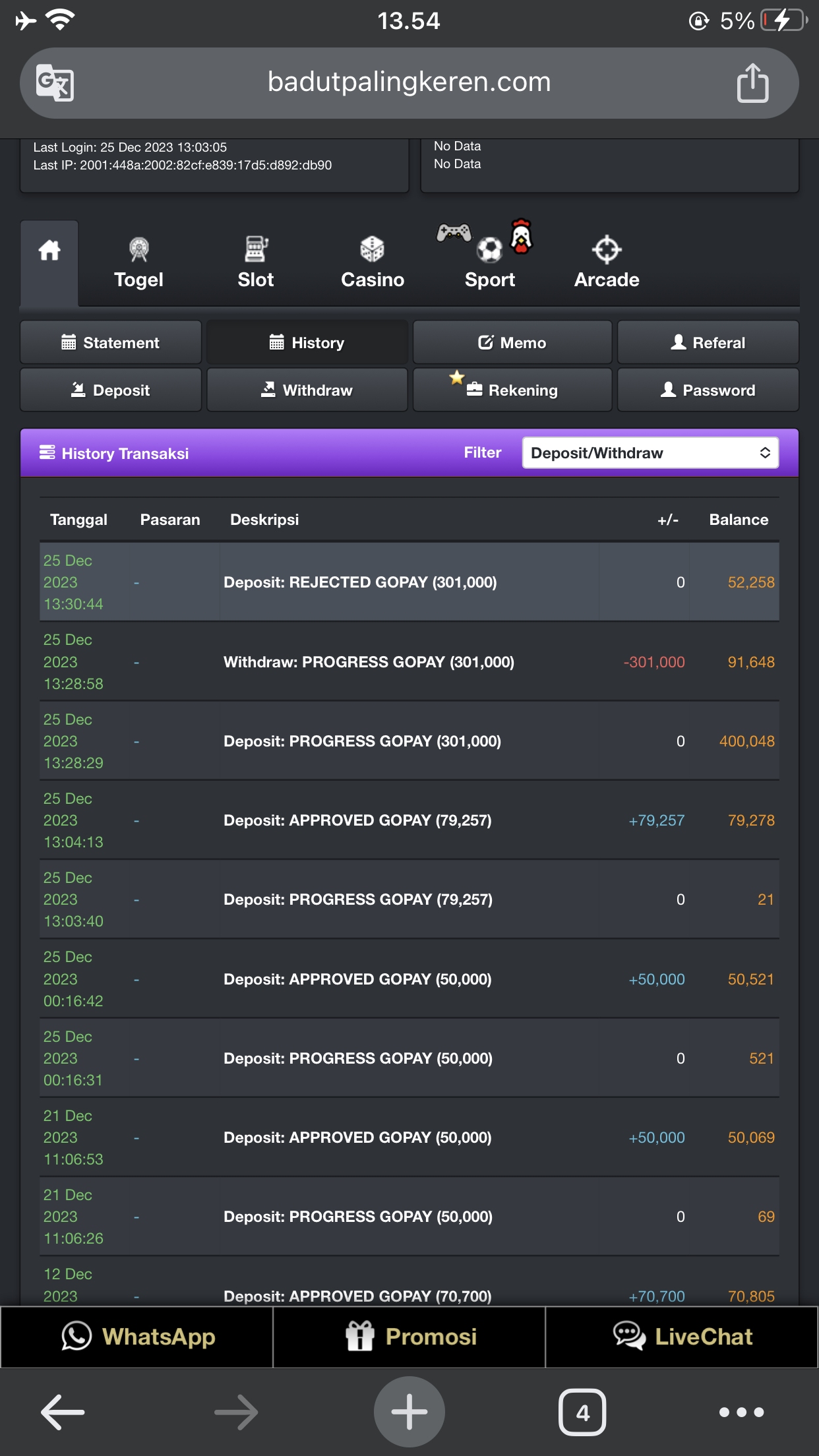Tap the translate icon in address bar
Screen dimensions: 819x1456
coord(55,83)
